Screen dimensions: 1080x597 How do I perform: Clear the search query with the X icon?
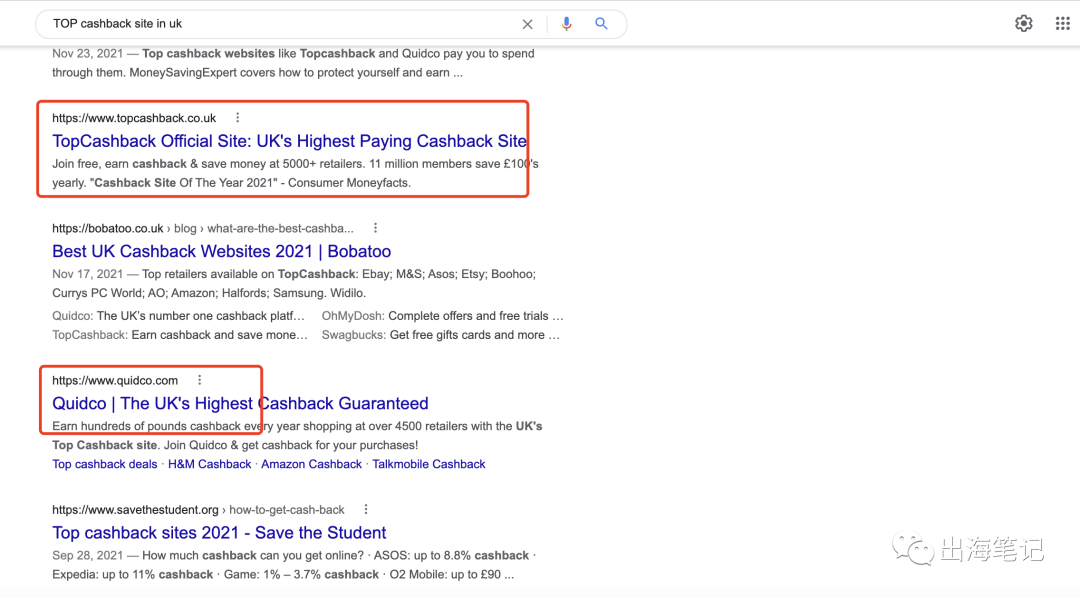point(528,24)
